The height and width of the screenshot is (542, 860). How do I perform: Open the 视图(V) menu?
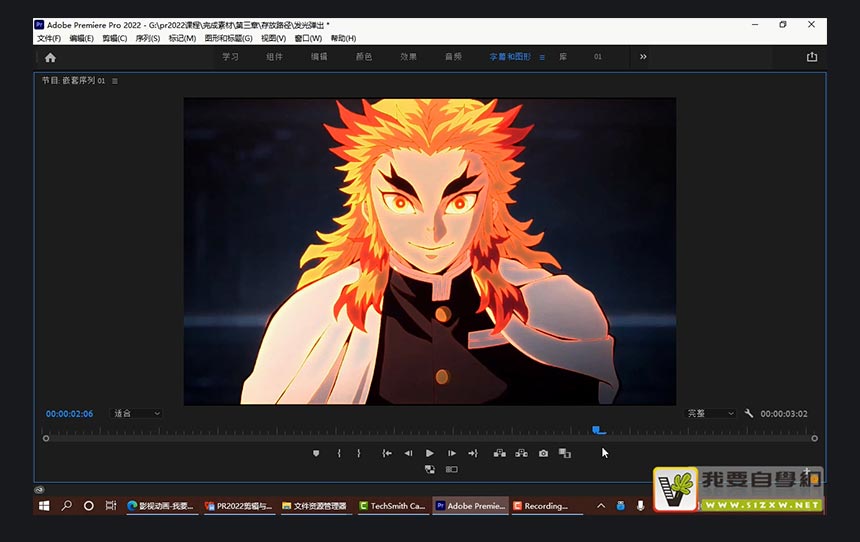(273, 38)
